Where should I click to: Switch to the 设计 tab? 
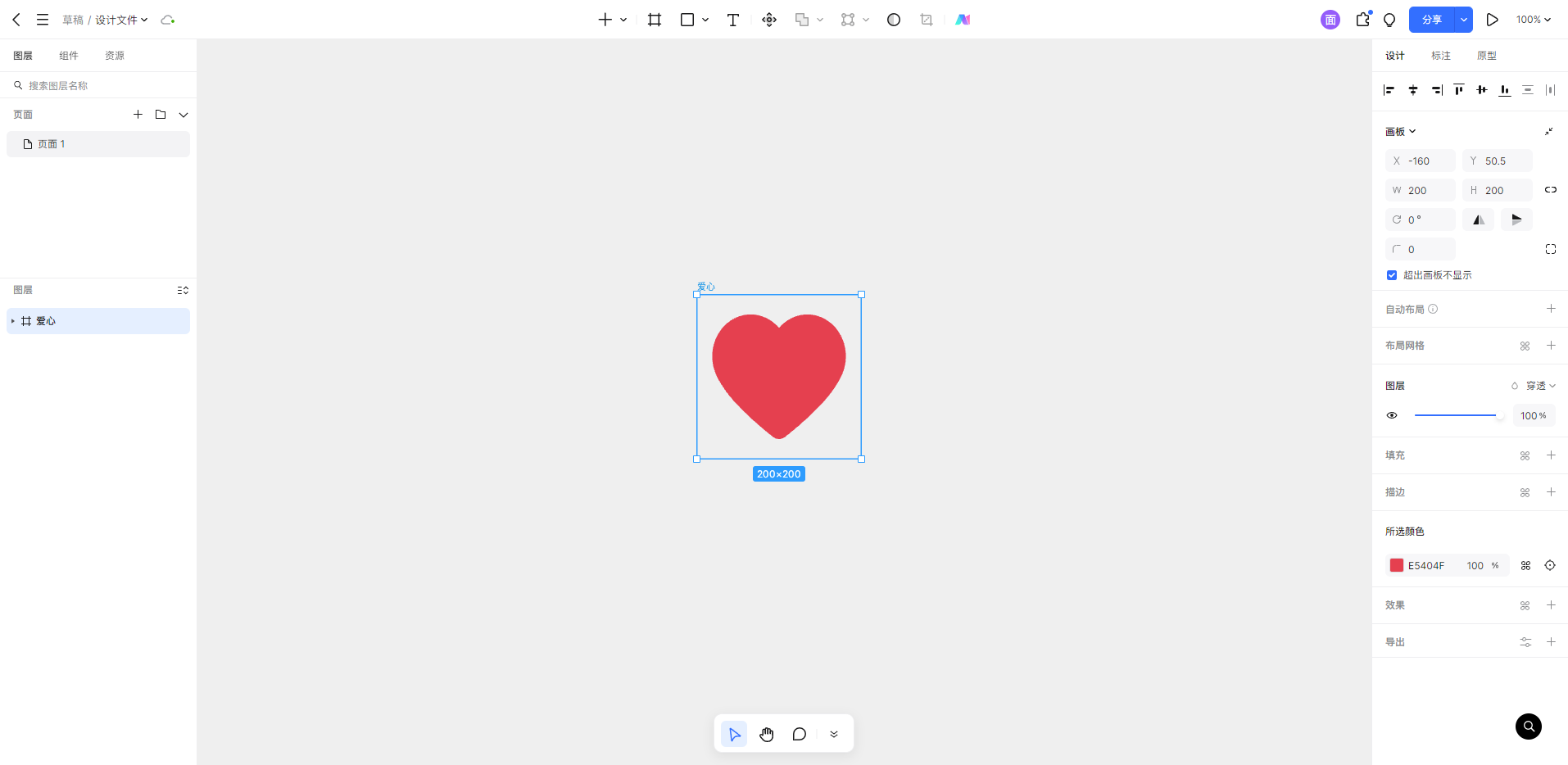tap(1395, 56)
